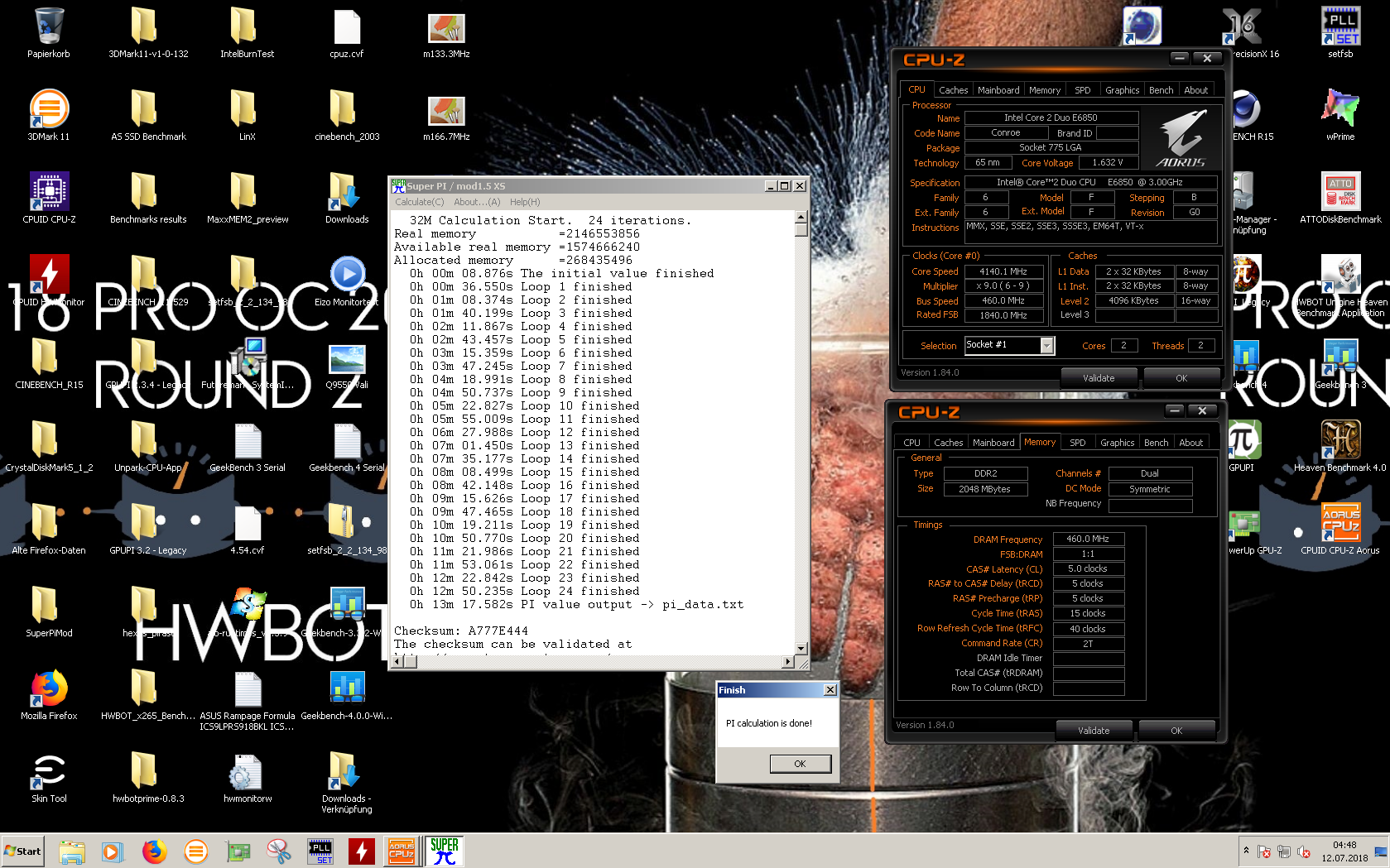Open the 4.54.cvf file icon
This screenshot has width=1390, height=868.
click(x=247, y=530)
